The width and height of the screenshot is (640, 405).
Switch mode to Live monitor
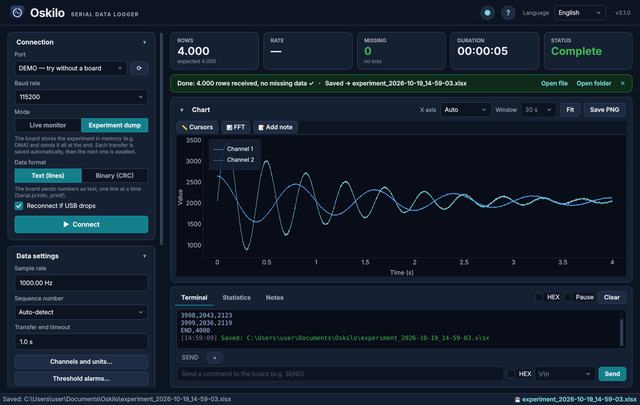tap(48, 125)
